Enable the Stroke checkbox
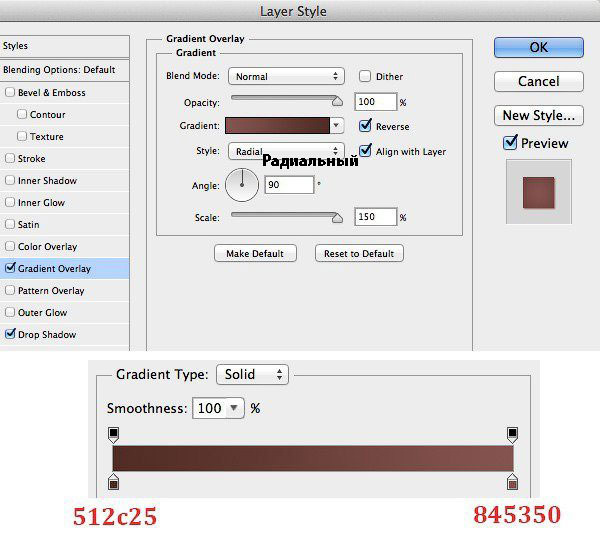The width and height of the screenshot is (600, 553). pyautogui.click(x=10, y=158)
